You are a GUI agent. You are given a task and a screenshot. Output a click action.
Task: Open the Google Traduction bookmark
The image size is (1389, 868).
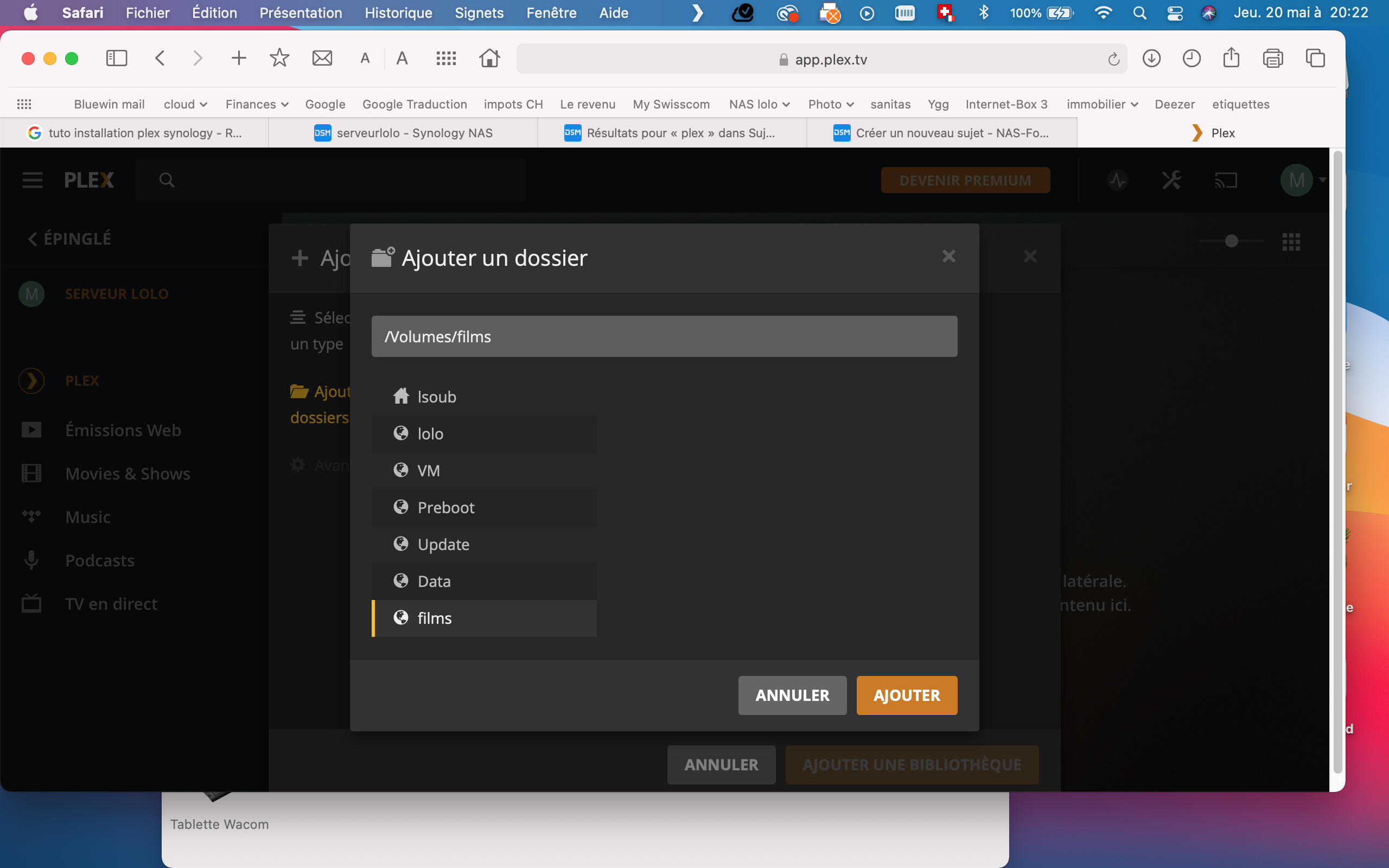(x=415, y=105)
